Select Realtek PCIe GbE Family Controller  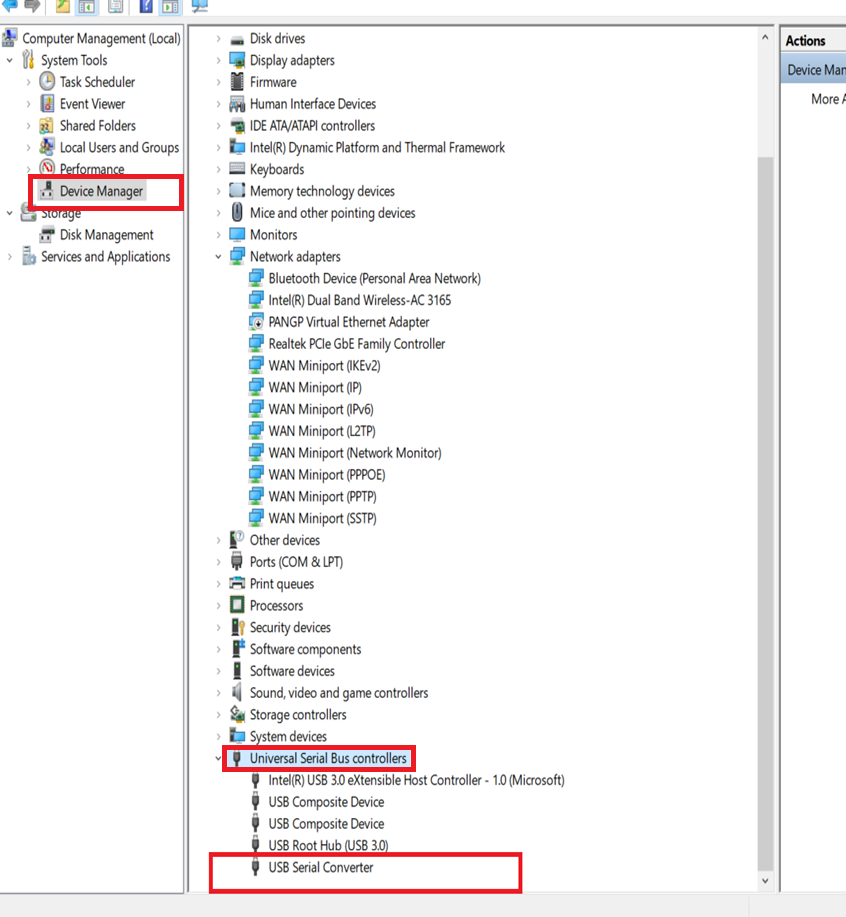pos(356,344)
